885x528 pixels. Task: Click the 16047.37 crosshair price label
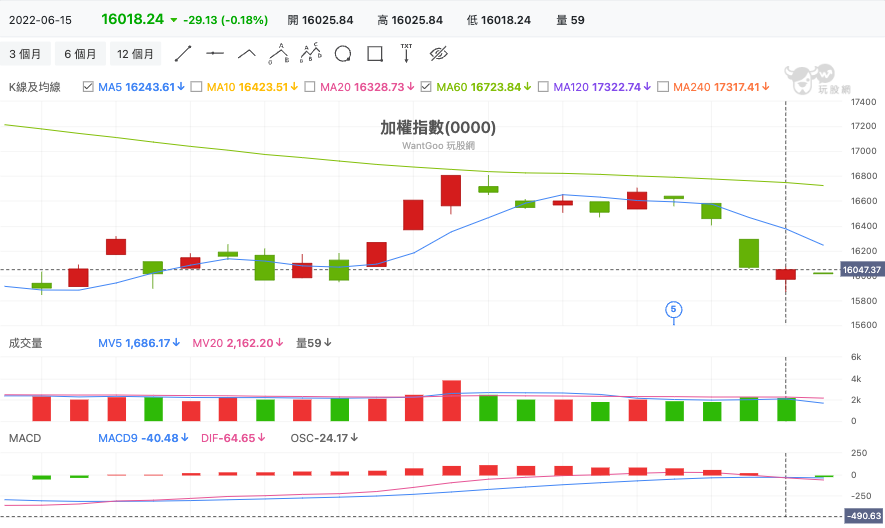(862, 270)
